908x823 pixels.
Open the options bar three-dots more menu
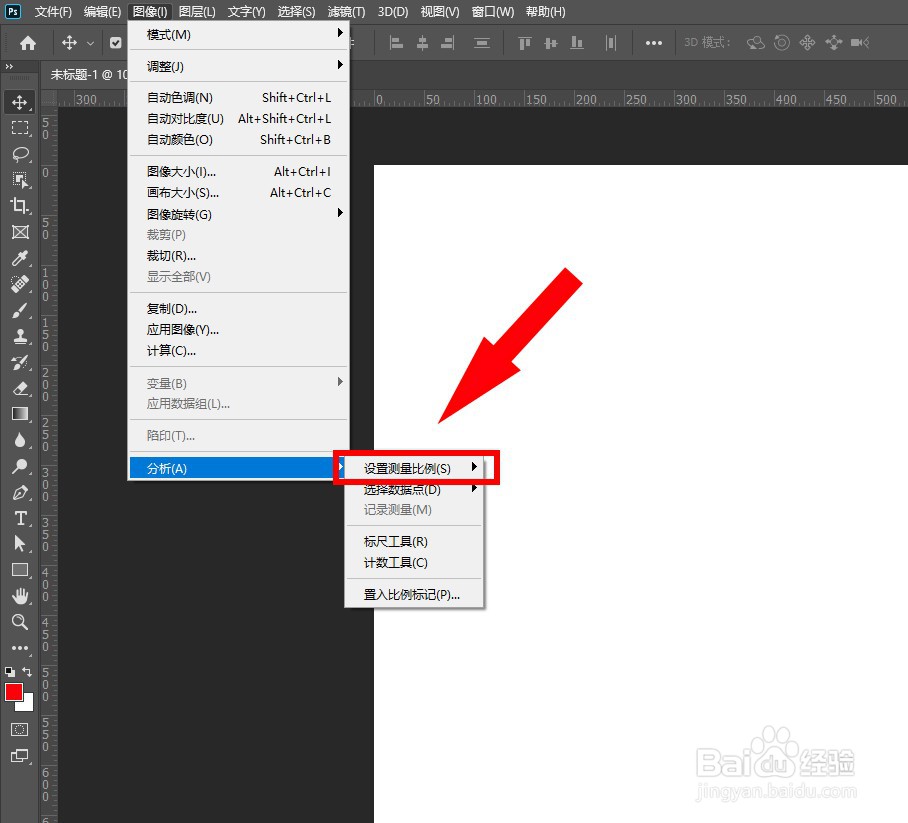[x=654, y=43]
